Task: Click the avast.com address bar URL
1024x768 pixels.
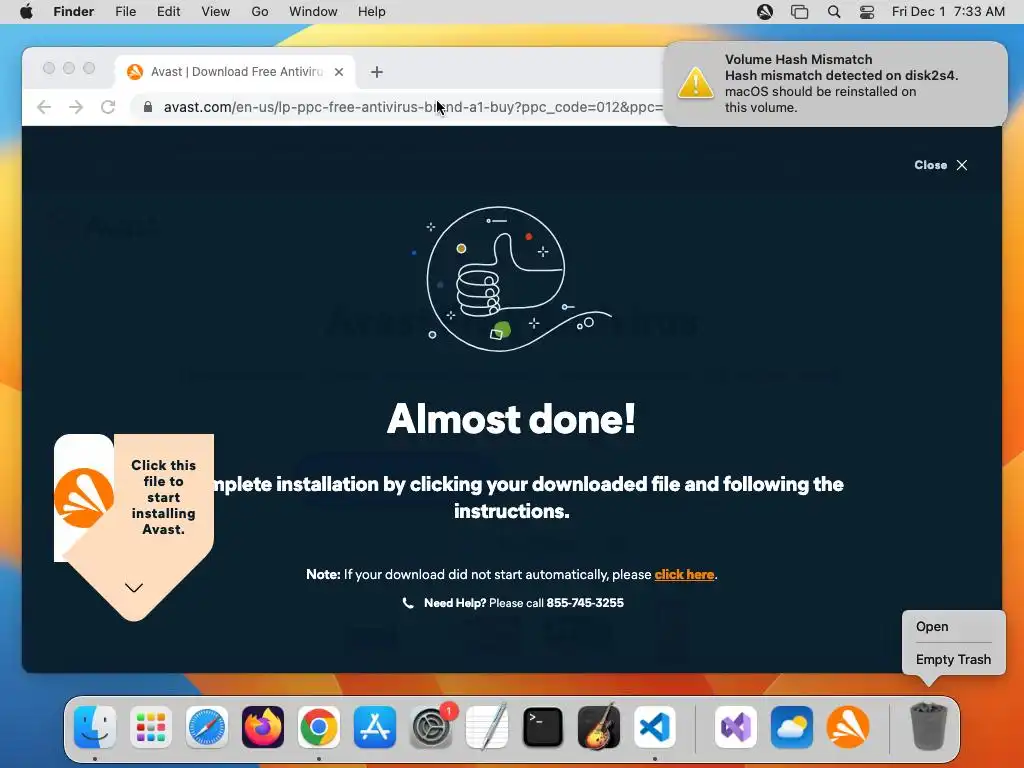Action: click(413, 107)
